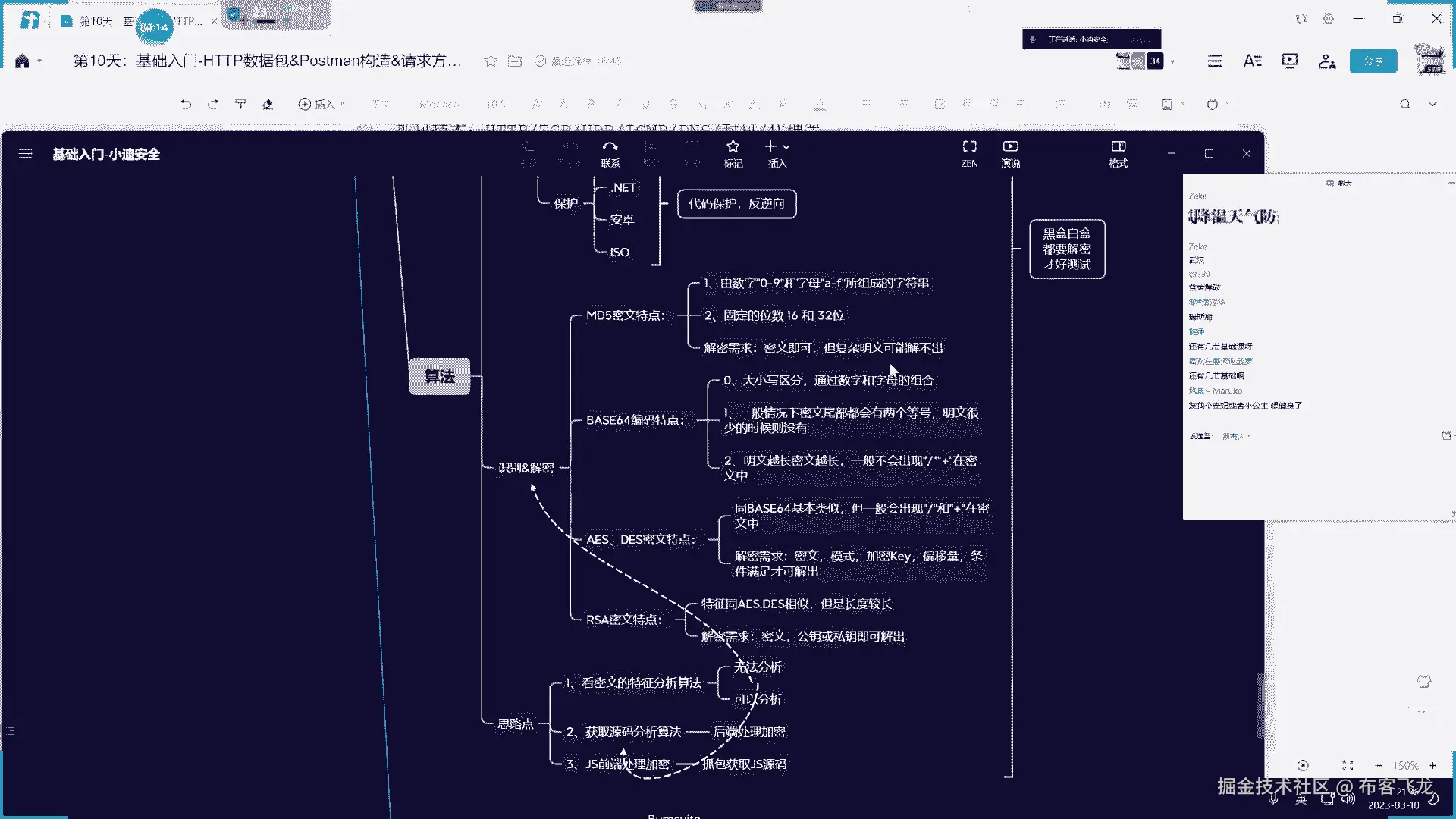This screenshot has width=1456, height=819.
Task: Open the XMind hamburger menu
Action: pyautogui.click(x=25, y=154)
